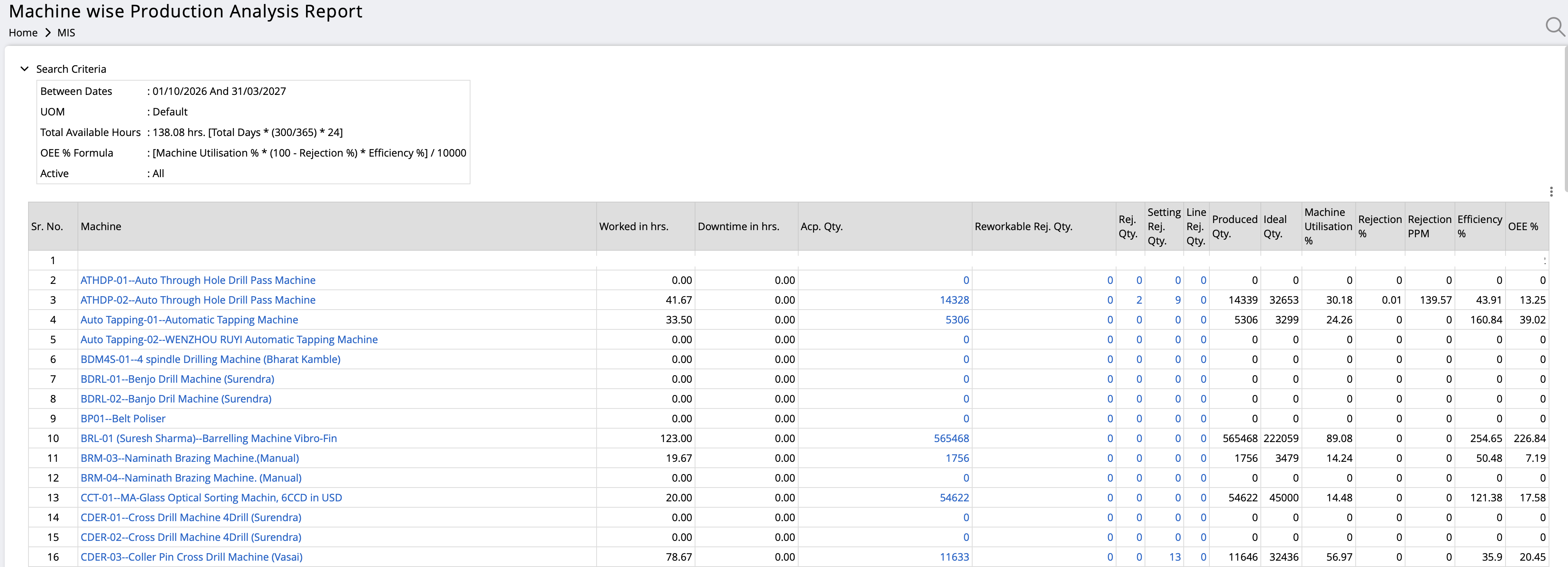Open BRL-01 Barrelling Machine Vibro-Fin link
The image size is (1568, 567).
click(209, 438)
